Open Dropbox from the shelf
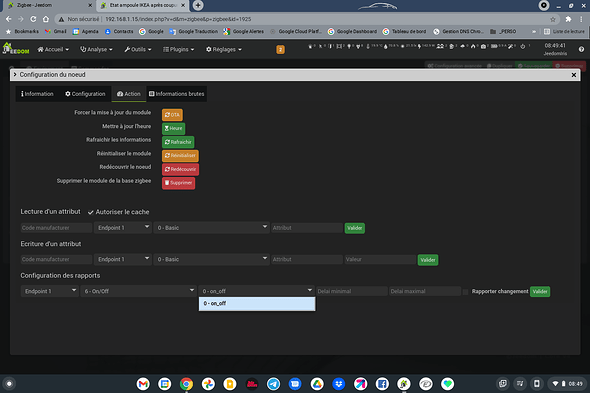The image size is (590, 393). [339, 384]
